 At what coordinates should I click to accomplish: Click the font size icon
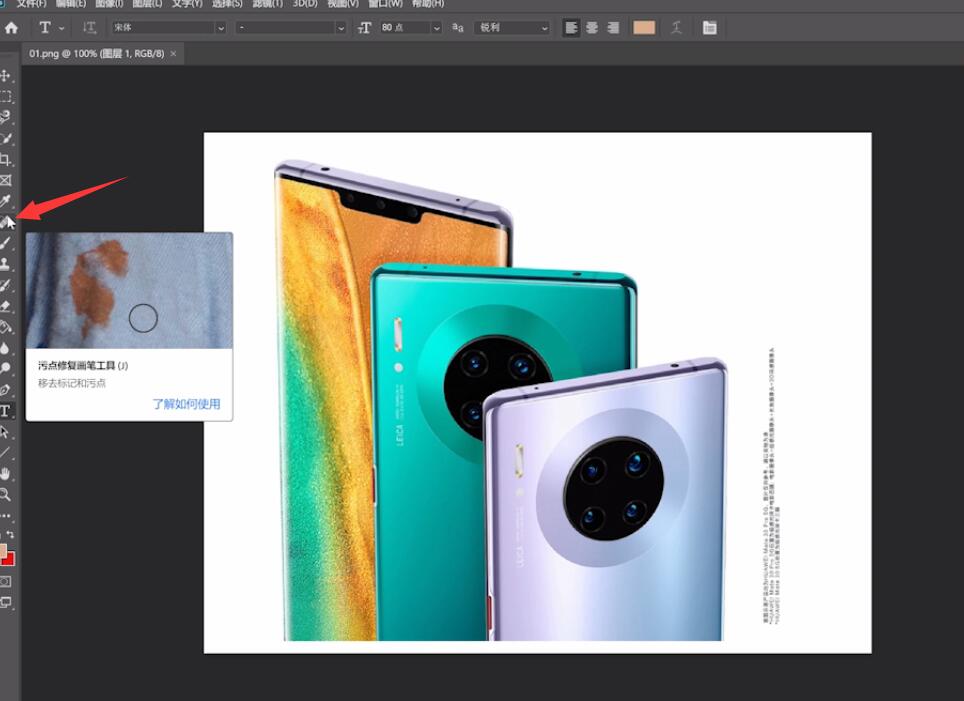pyautogui.click(x=364, y=28)
